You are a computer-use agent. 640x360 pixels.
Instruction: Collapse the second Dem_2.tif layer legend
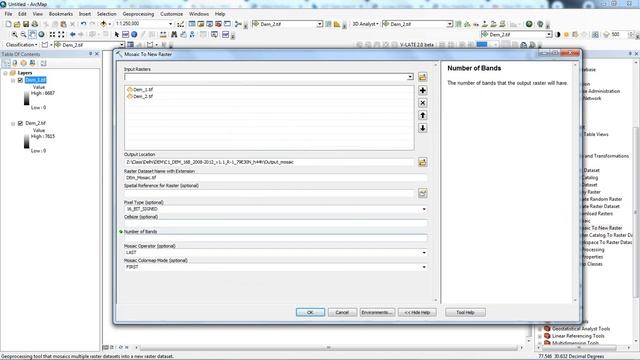[13, 123]
